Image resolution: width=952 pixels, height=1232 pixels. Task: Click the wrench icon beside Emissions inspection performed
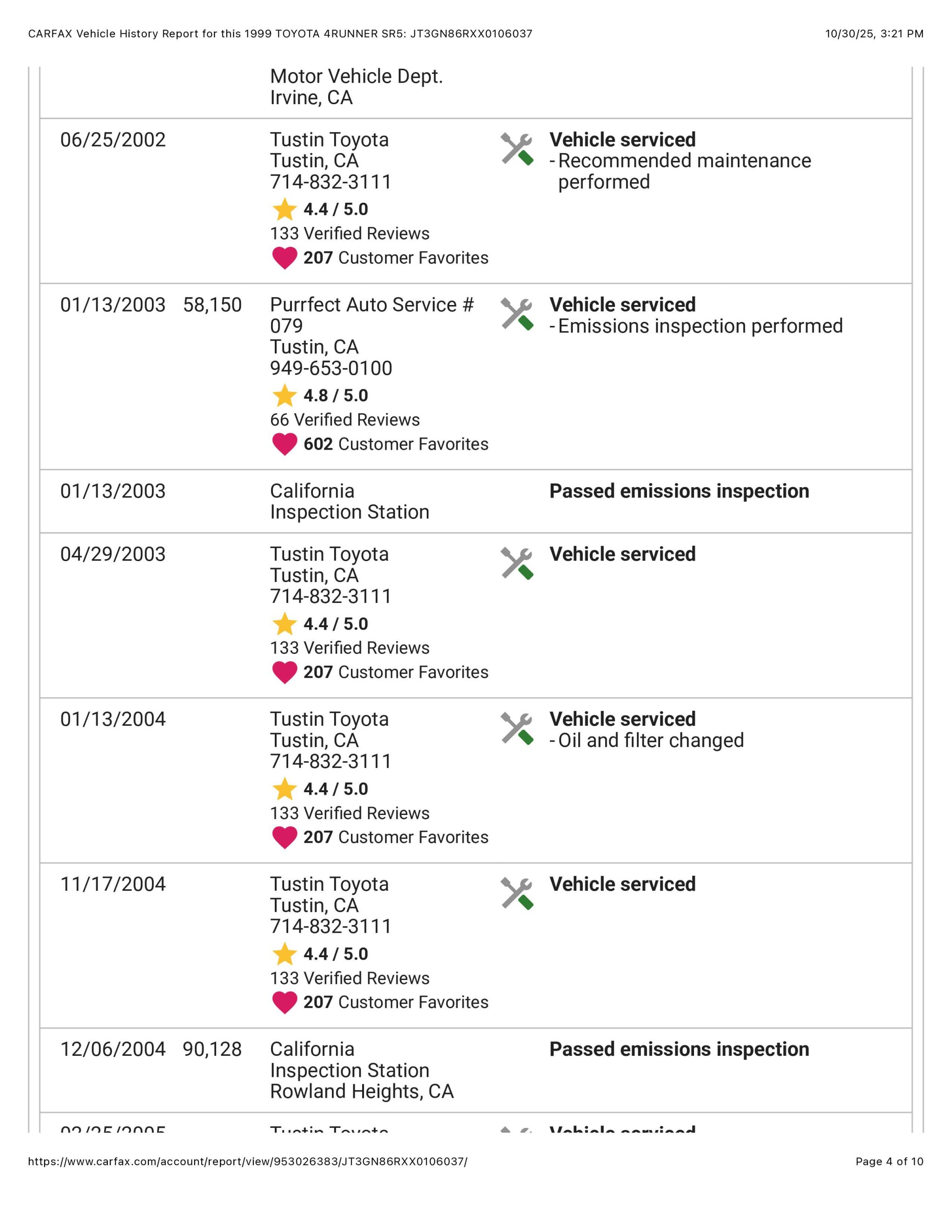click(516, 314)
